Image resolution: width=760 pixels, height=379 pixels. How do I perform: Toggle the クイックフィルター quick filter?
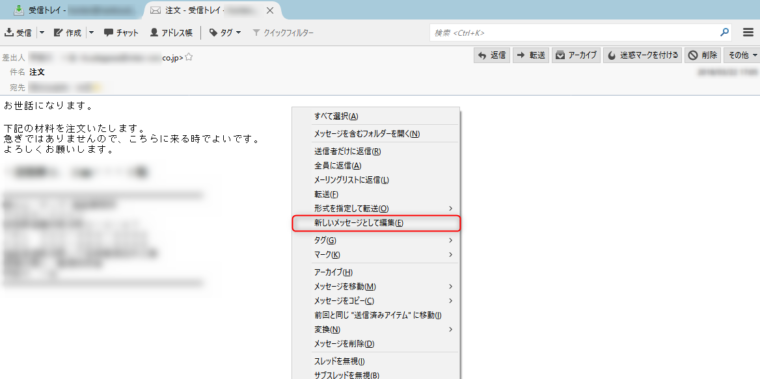284,33
